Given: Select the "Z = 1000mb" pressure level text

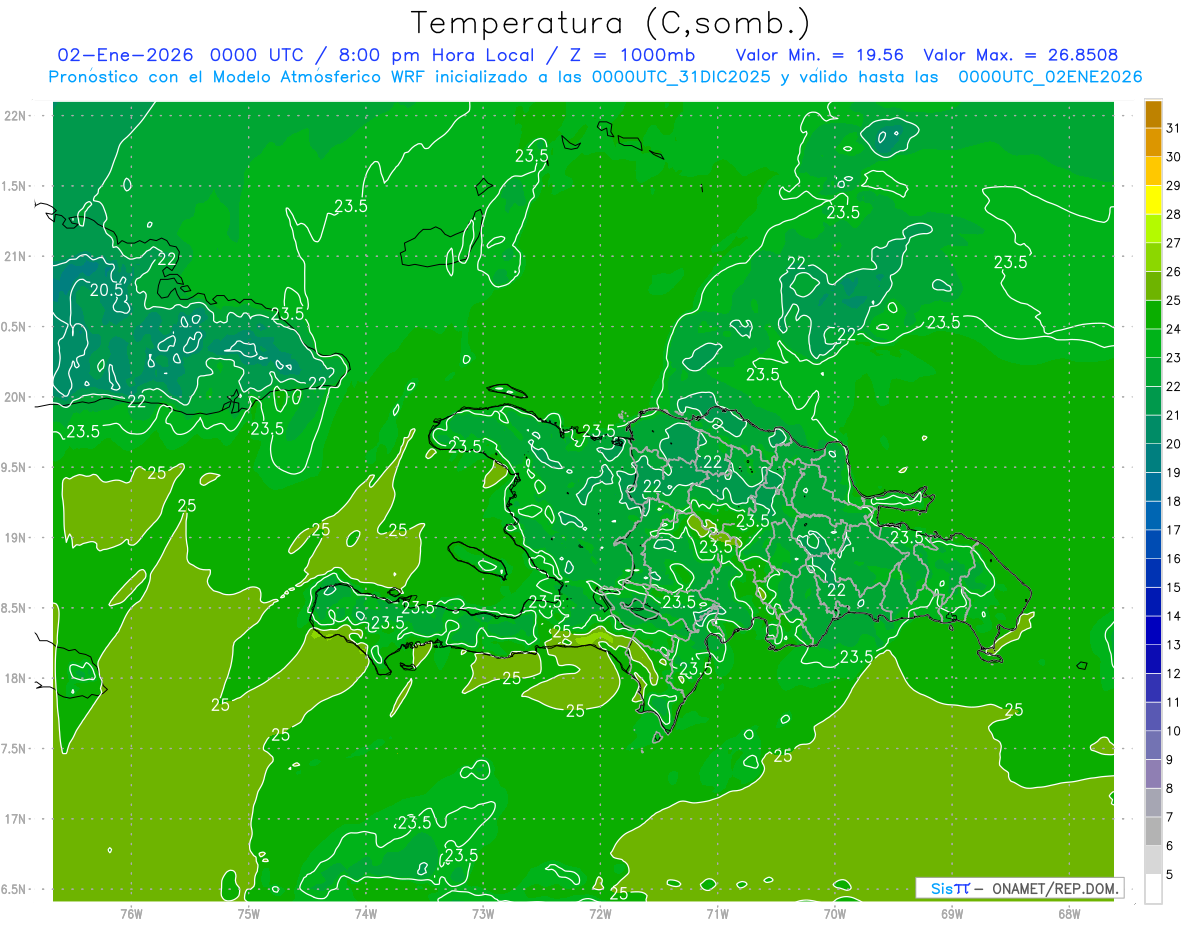Looking at the screenshot, I should 632,55.
